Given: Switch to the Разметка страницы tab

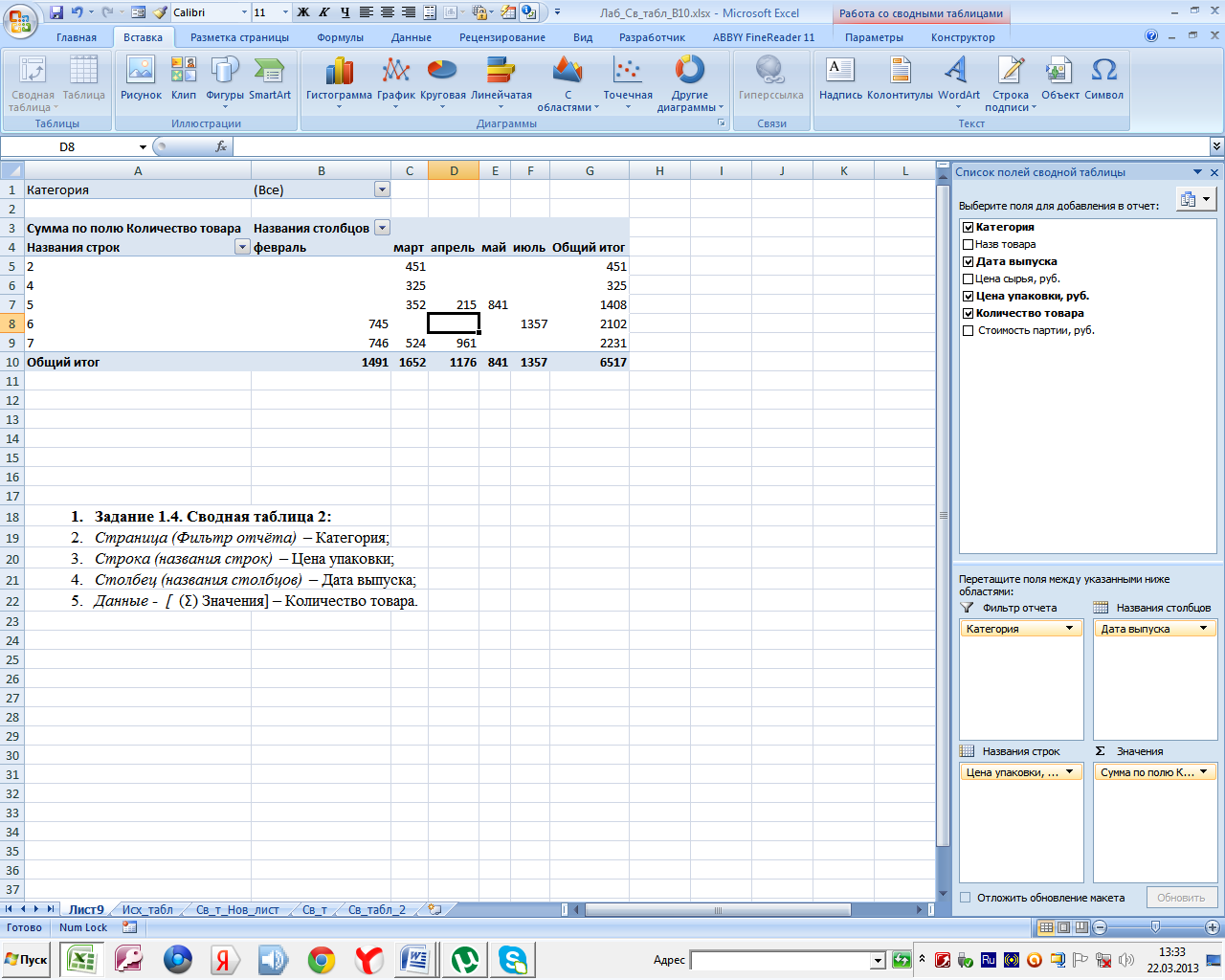Looking at the screenshot, I should tap(239, 37).
